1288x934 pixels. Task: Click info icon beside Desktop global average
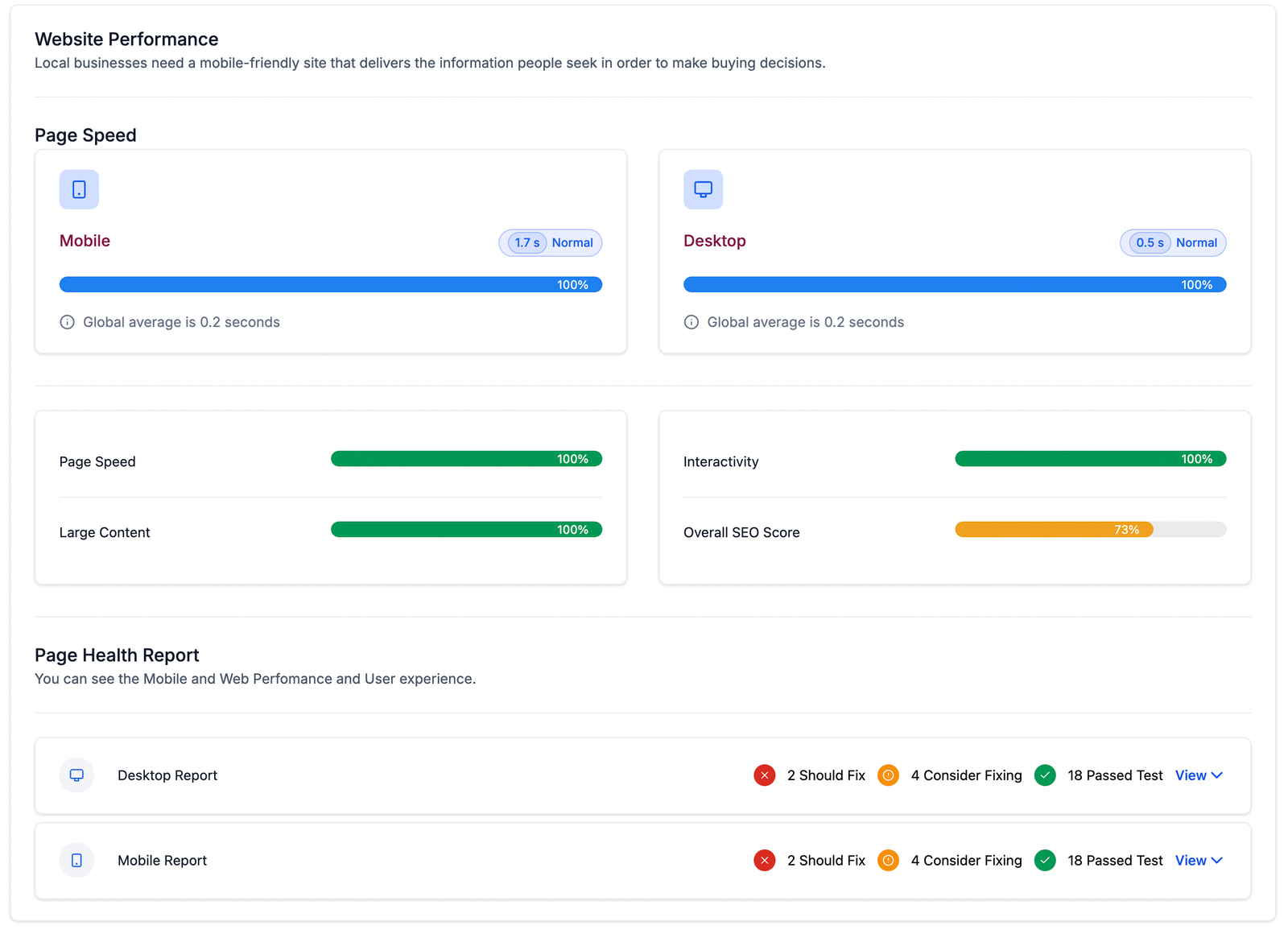691,322
